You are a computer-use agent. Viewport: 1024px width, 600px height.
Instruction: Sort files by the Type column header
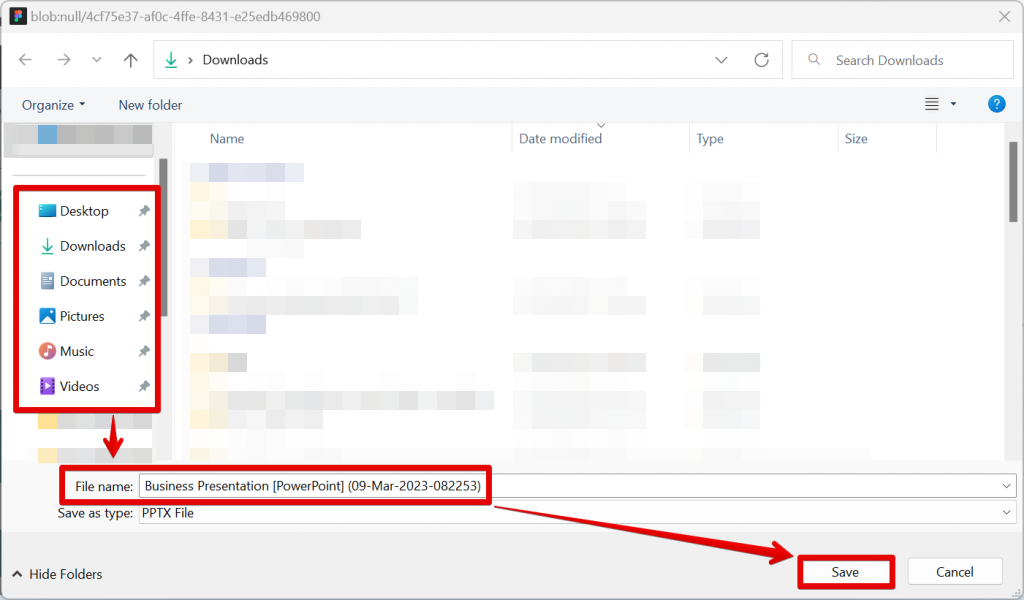coord(710,138)
